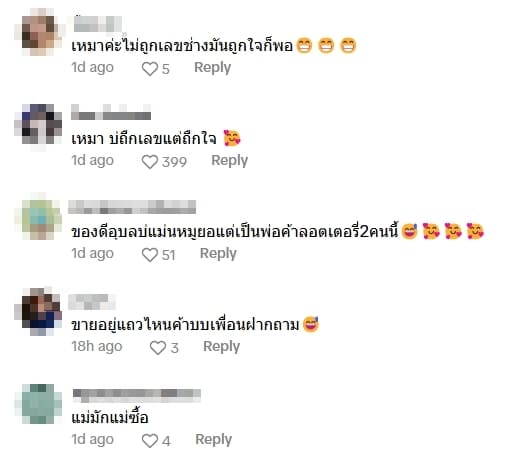Reply to the comment with 51 likes

click(x=218, y=254)
